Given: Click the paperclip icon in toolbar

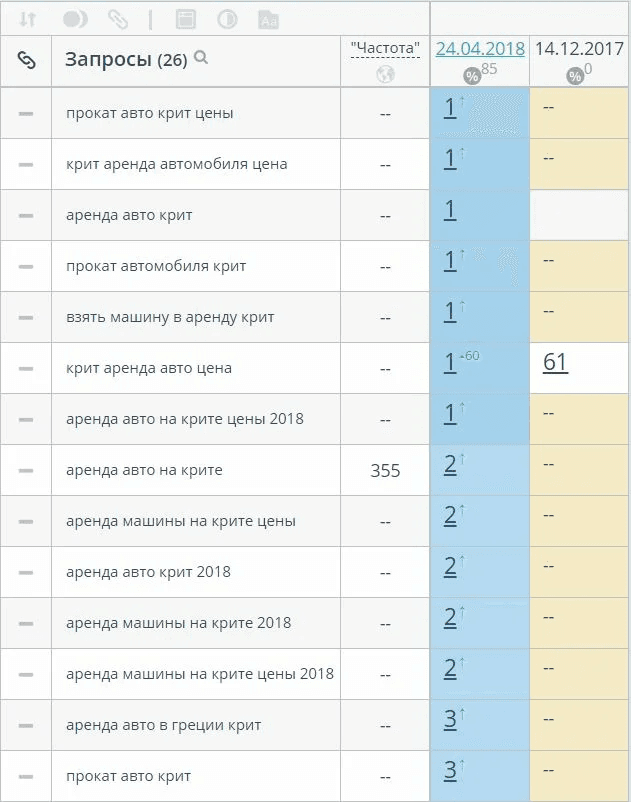Looking at the screenshot, I should tap(118, 19).
